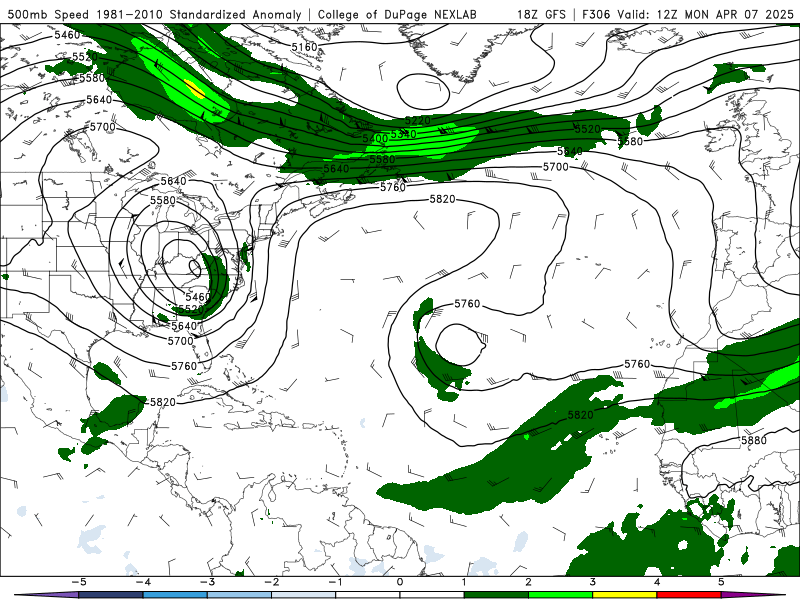The height and width of the screenshot is (600, 800).
Task: Click the legend tick label '-5'
Action: [78, 582]
